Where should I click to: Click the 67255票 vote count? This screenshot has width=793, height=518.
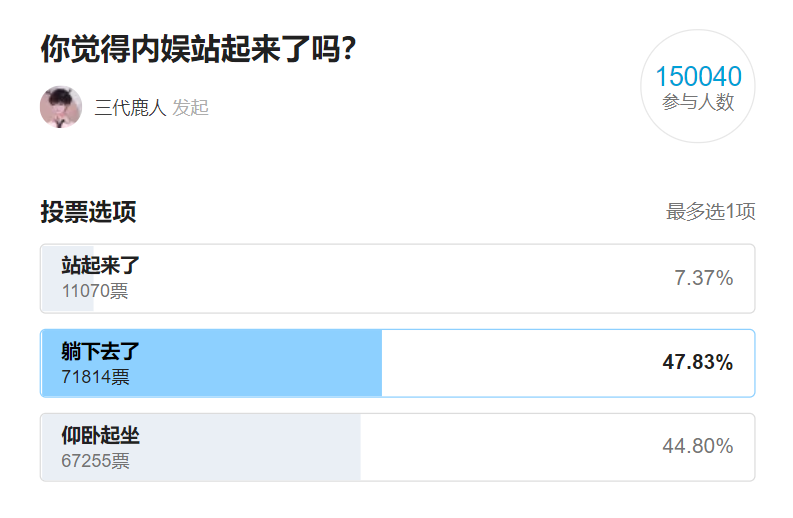pos(95,461)
